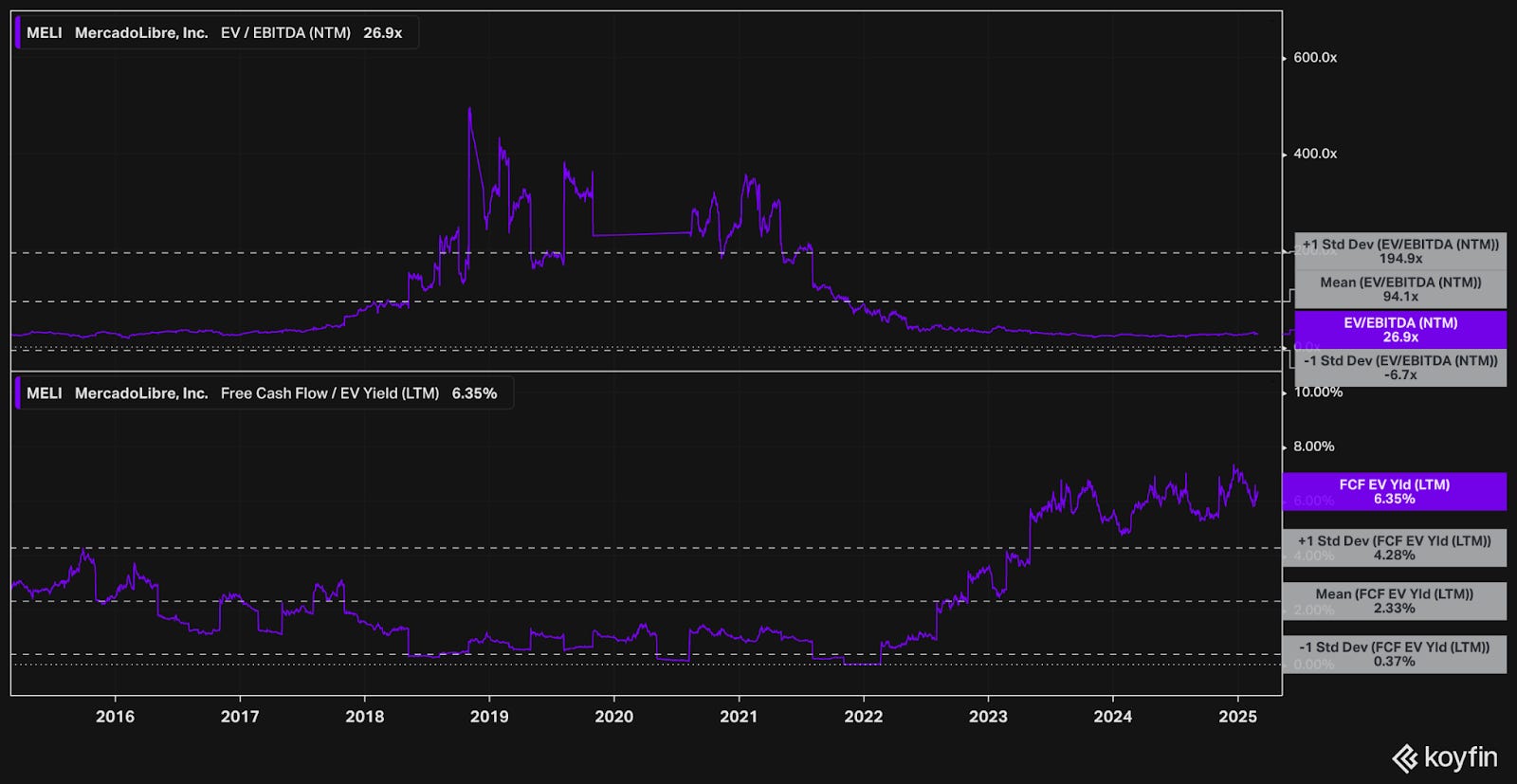This screenshot has width=1517, height=784.
Task: Select the +1 Std Dev (FCF EV Yld) 4.28% label
Action: (x=1395, y=548)
